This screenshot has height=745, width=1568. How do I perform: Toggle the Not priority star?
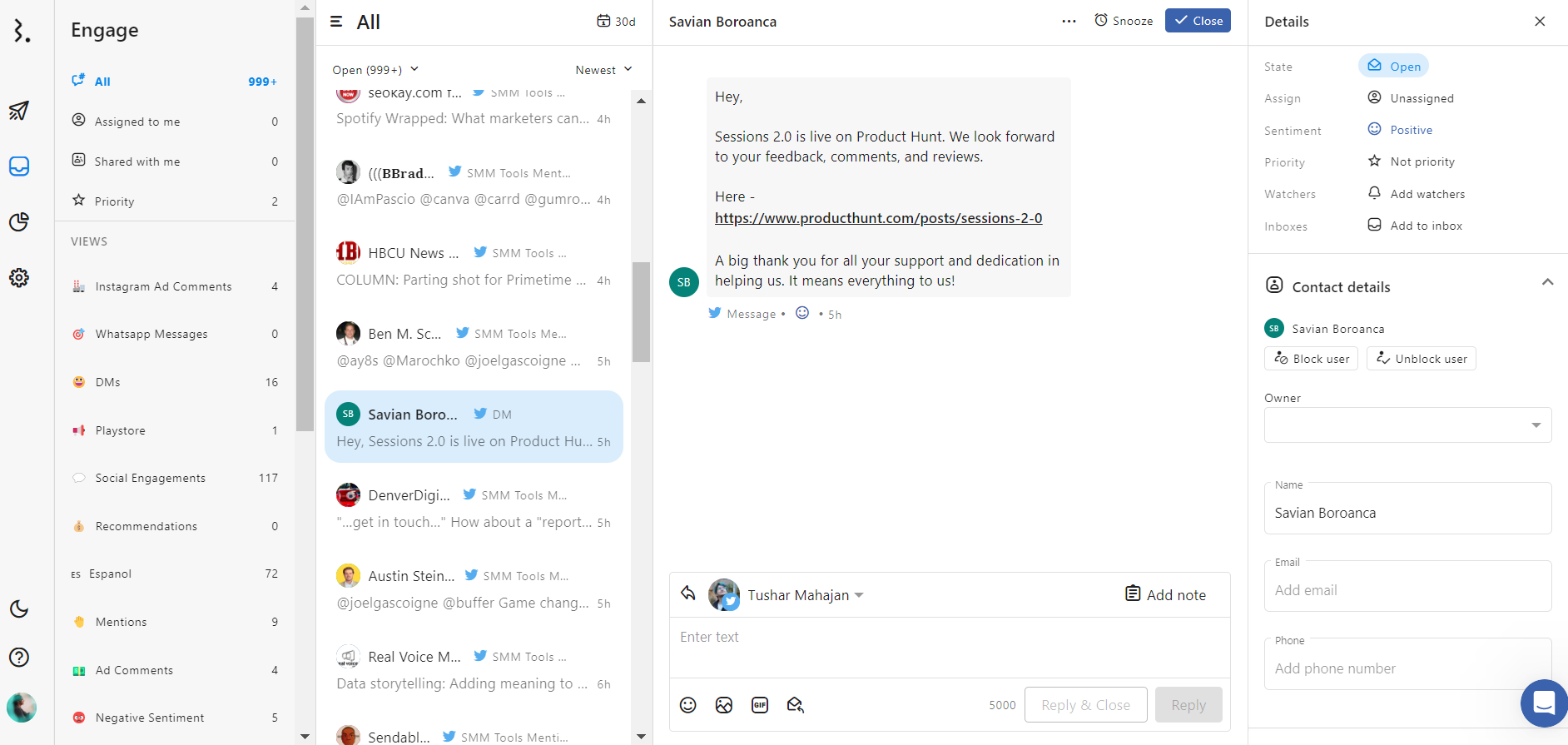click(1375, 161)
